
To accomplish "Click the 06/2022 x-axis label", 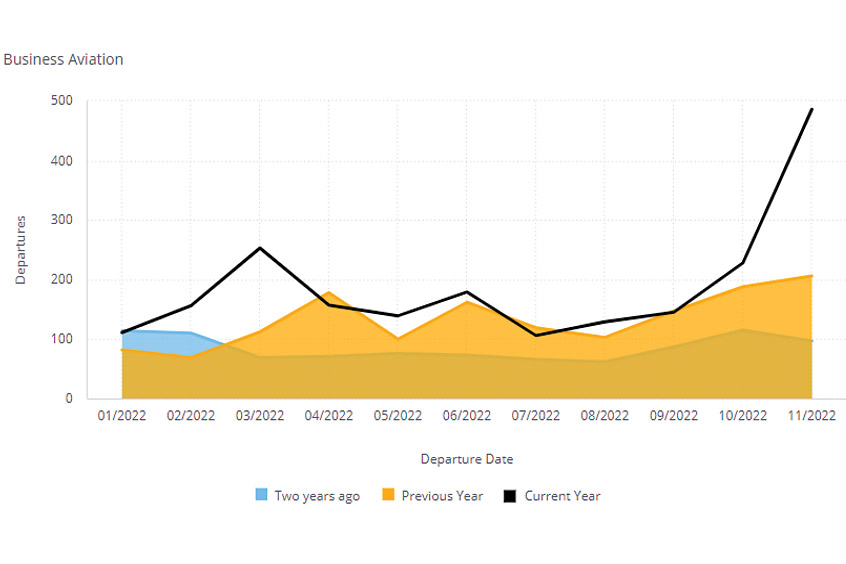I will 467,416.
